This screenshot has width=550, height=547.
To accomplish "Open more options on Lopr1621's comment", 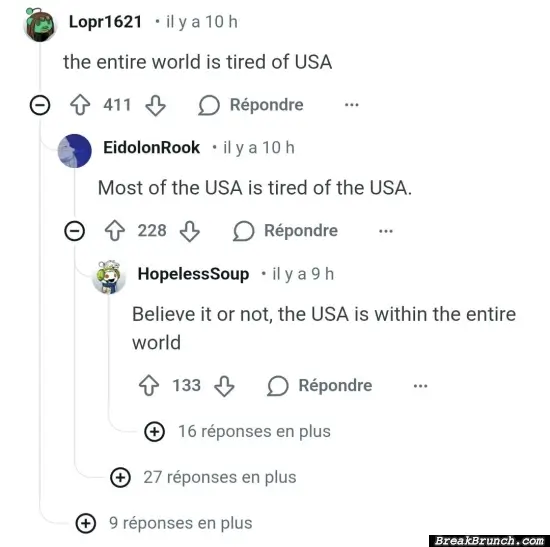I will click(x=351, y=105).
